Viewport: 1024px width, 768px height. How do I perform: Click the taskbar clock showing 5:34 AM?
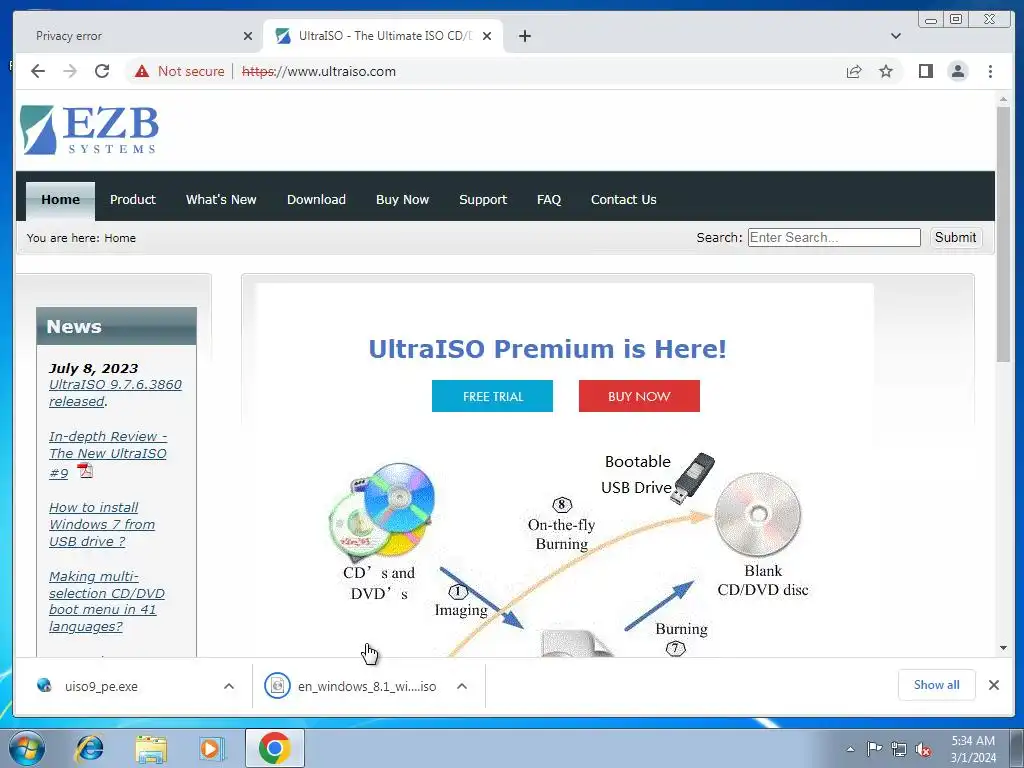click(973, 749)
